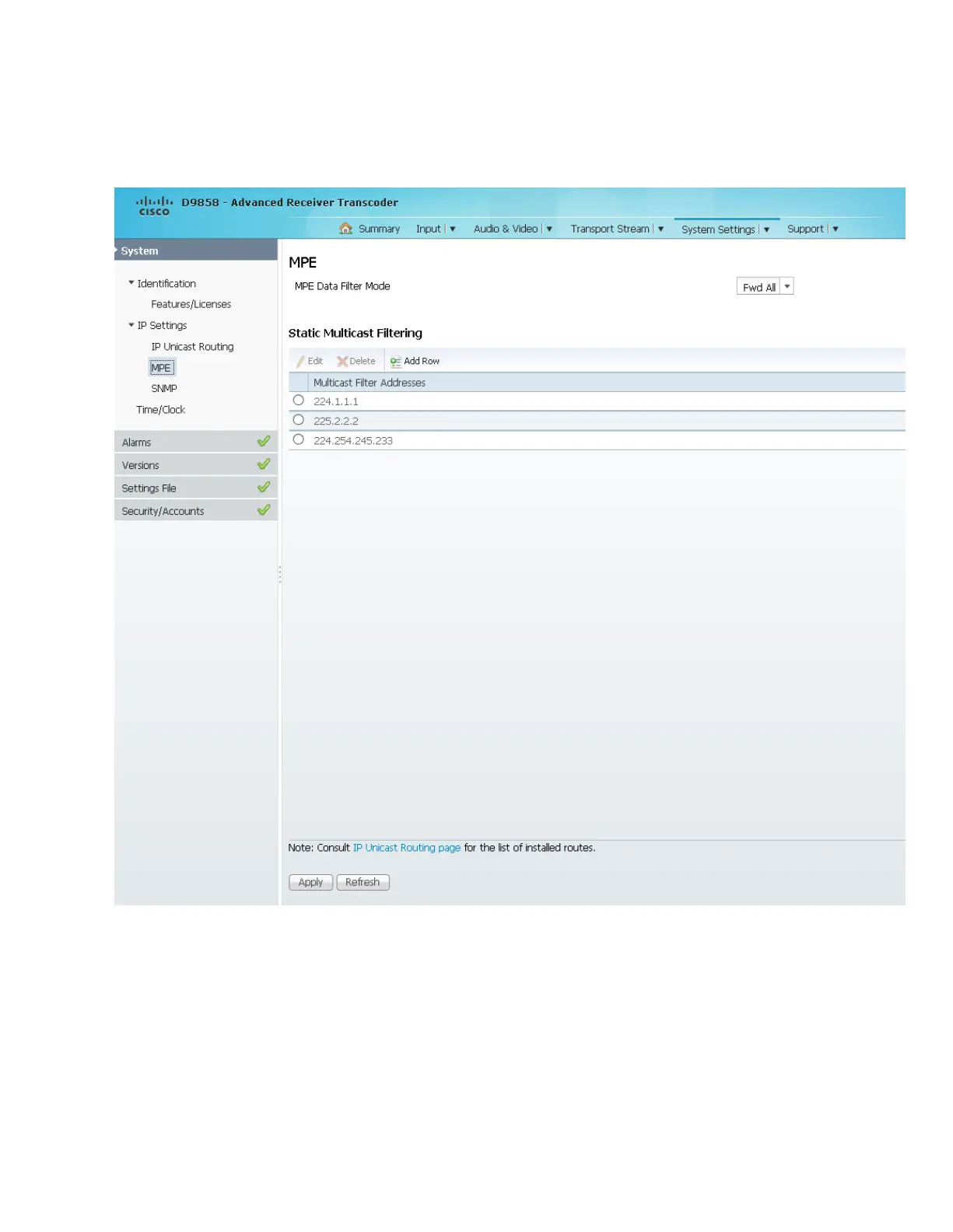Click the Refresh button
The image size is (953, 1232).
pos(363,882)
